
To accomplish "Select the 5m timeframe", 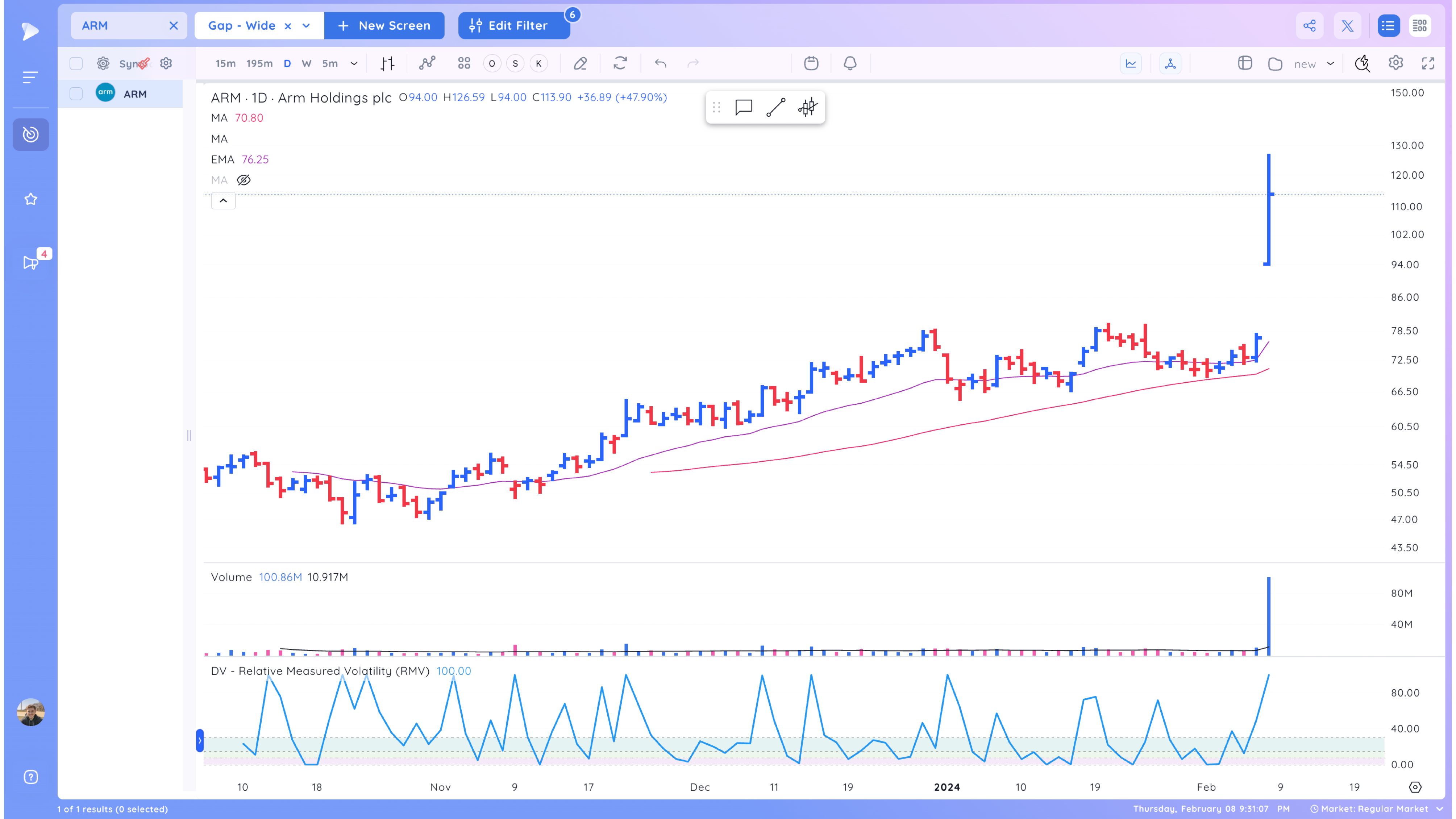I will point(330,63).
